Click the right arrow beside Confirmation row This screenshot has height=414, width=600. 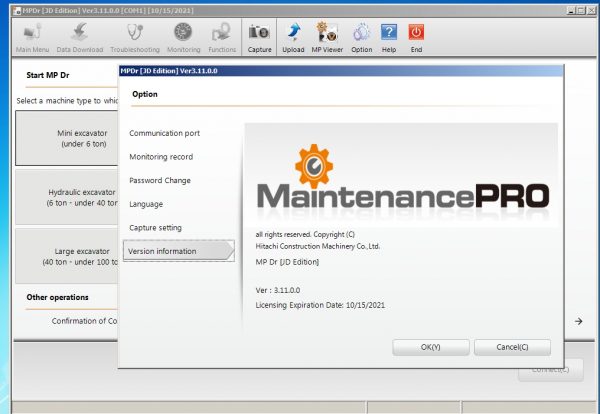[579, 321]
